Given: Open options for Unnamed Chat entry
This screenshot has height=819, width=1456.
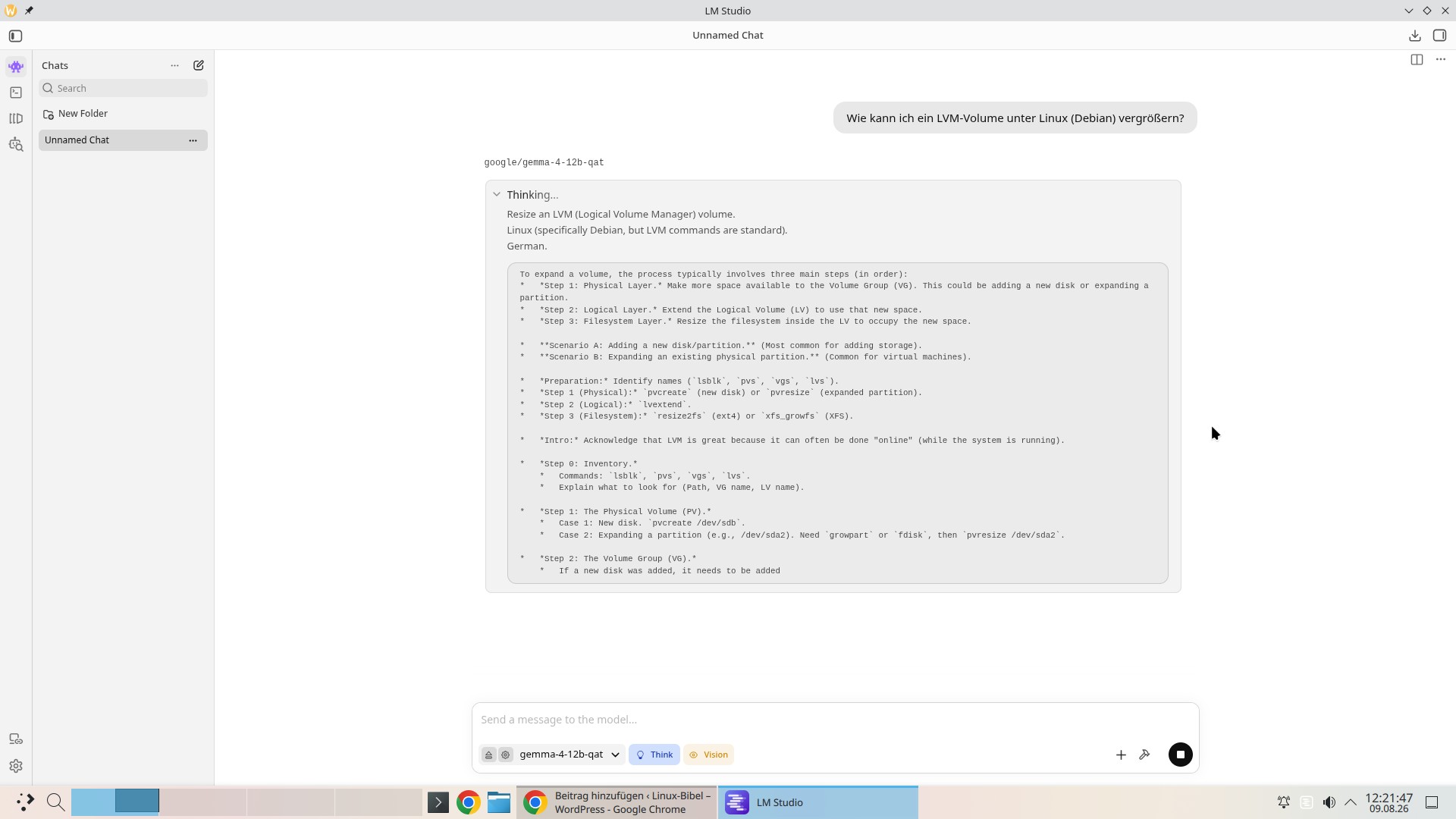Looking at the screenshot, I should pyautogui.click(x=193, y=140).
